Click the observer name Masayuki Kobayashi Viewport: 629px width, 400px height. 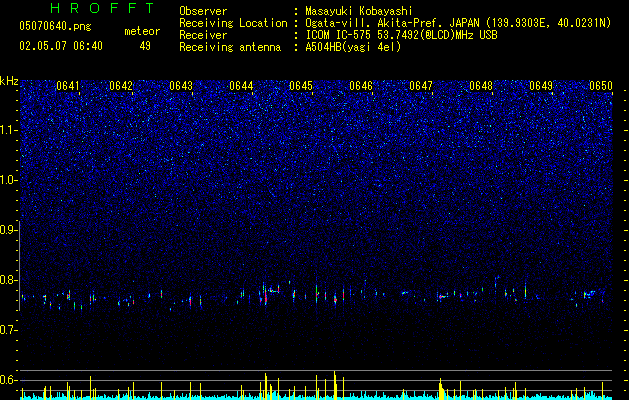[x=359, y=11]
